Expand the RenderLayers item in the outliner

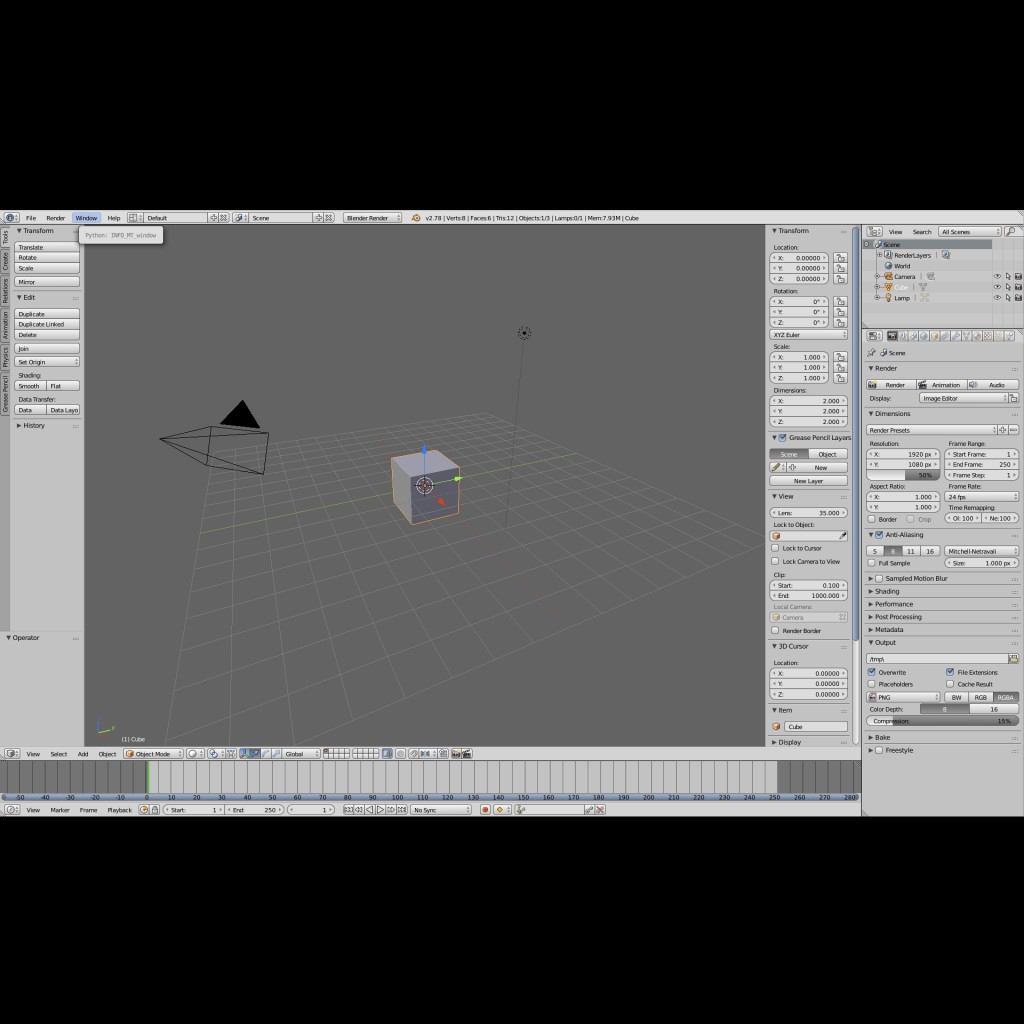coord(880,255)
